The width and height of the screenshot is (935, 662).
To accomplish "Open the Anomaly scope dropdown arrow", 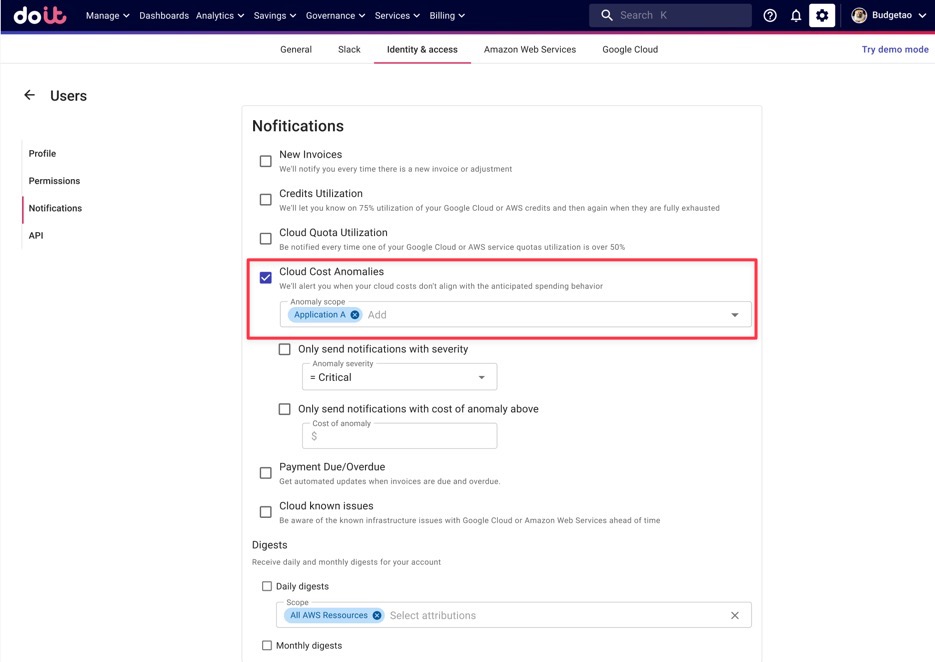I will pyautogui.click(x=735, y=315).
